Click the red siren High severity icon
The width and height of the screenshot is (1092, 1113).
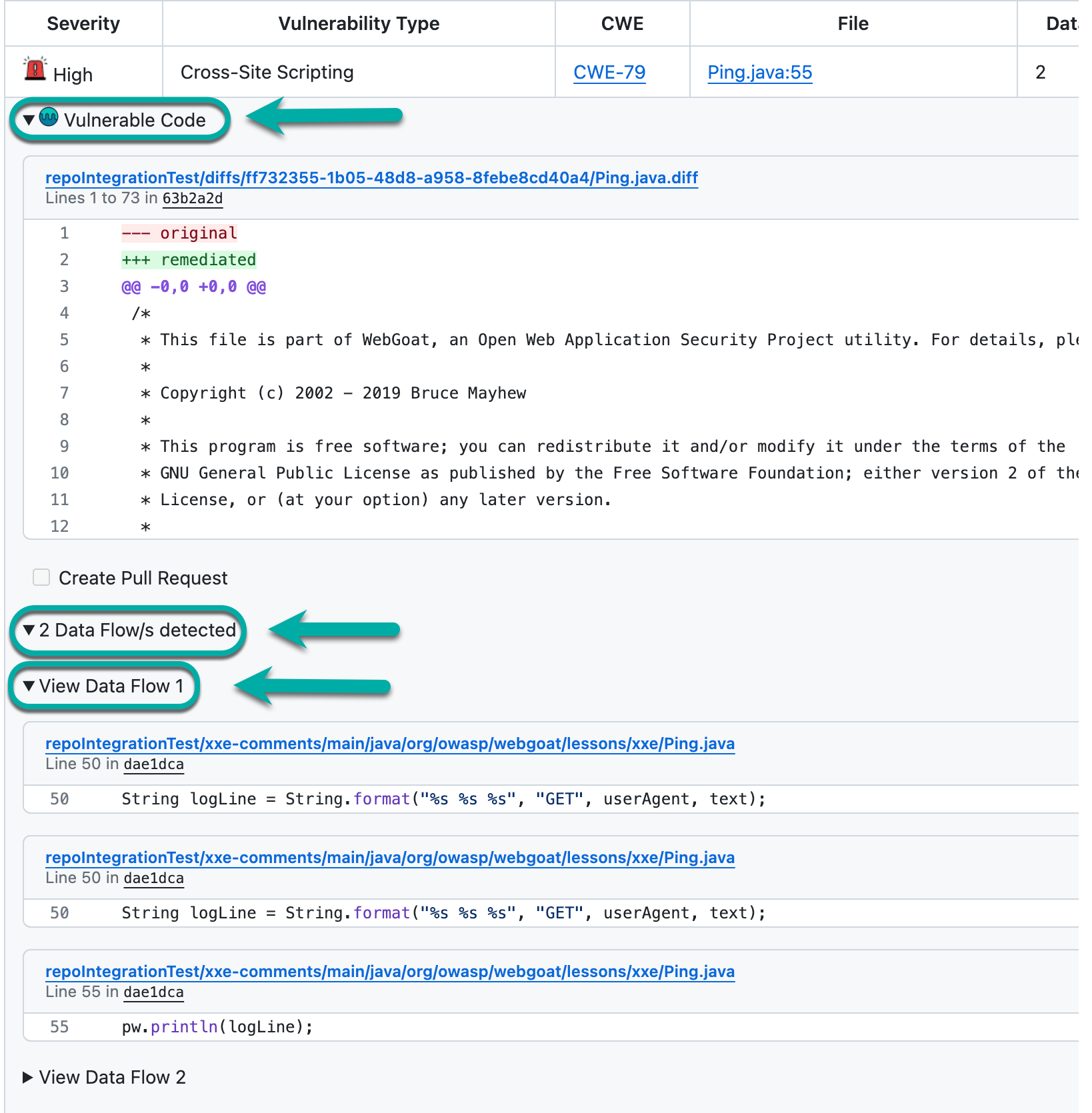point(35,69)
